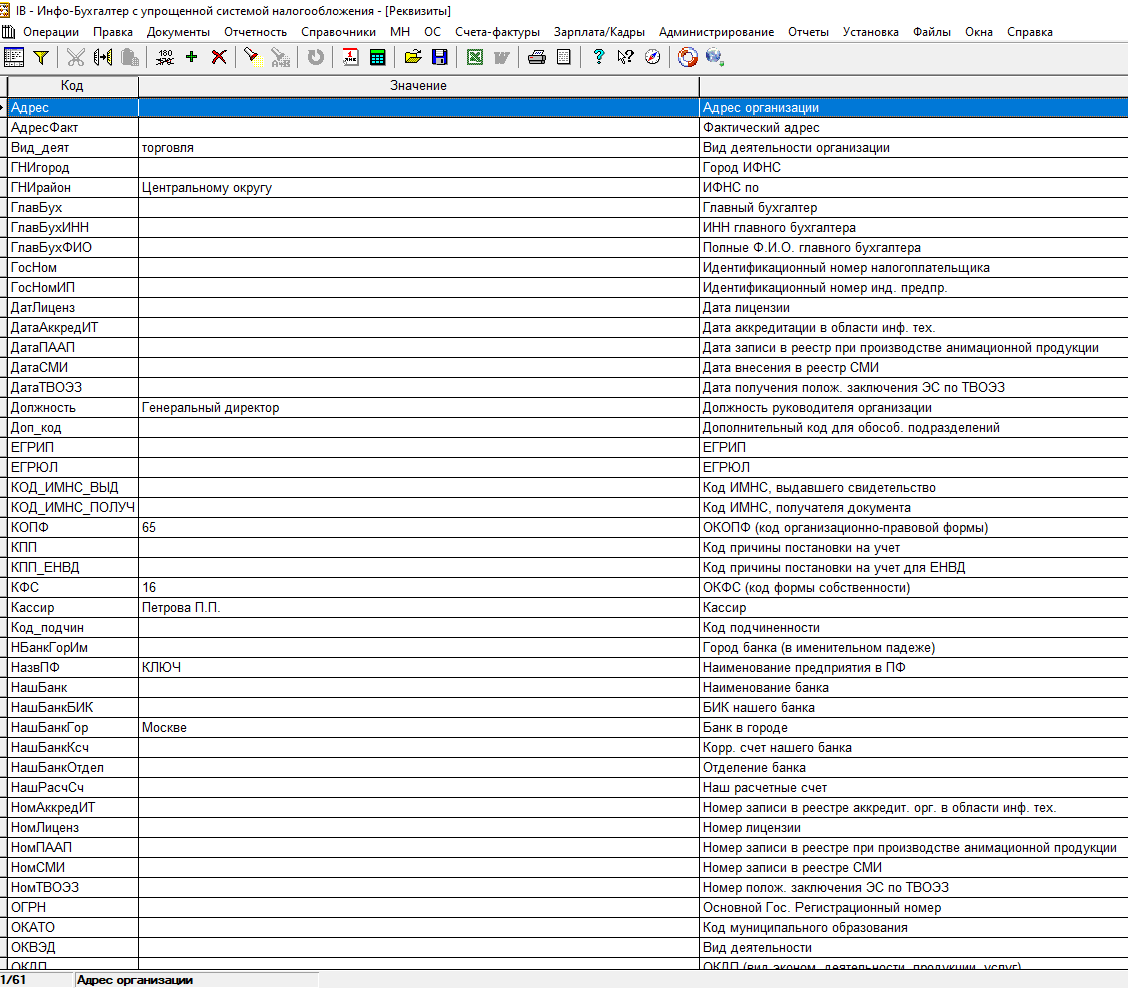Select the КПП code cell

[73, 547]
